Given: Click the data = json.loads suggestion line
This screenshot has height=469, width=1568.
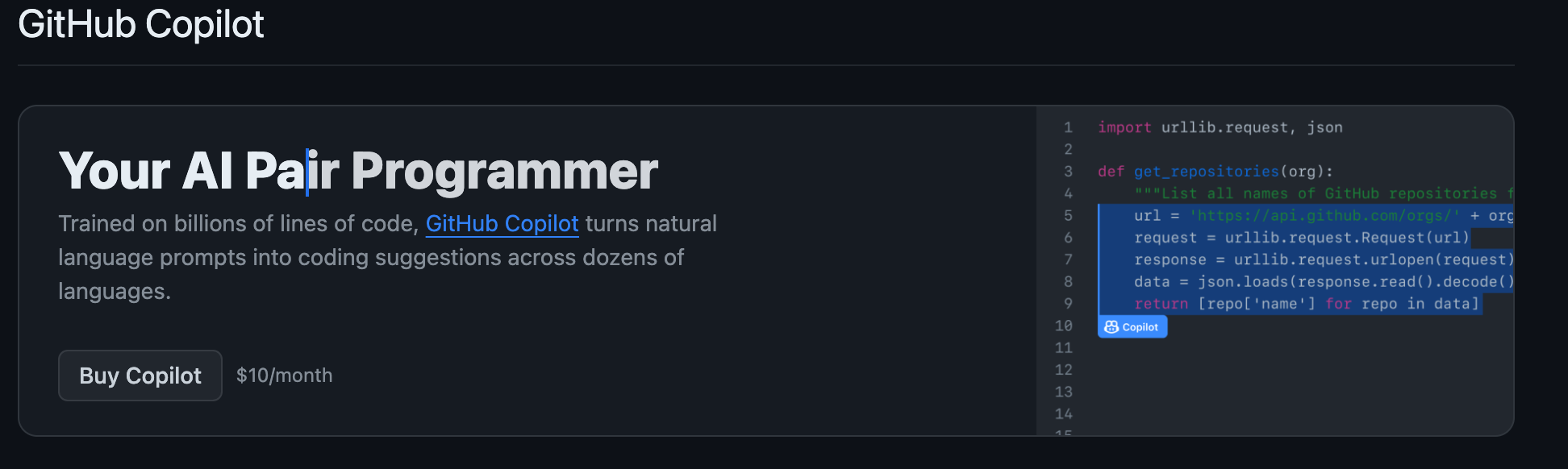Looking at the screenshot, I should pyautogui.click(x=1324, y=282).
